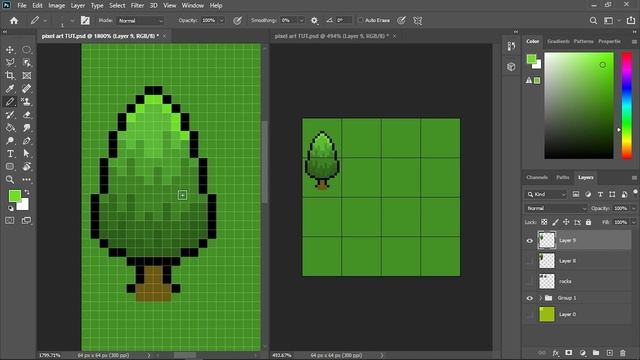Viewport: 640px width, 360px height.
Task: Select the Dodge tool
Action: point(10,141)
